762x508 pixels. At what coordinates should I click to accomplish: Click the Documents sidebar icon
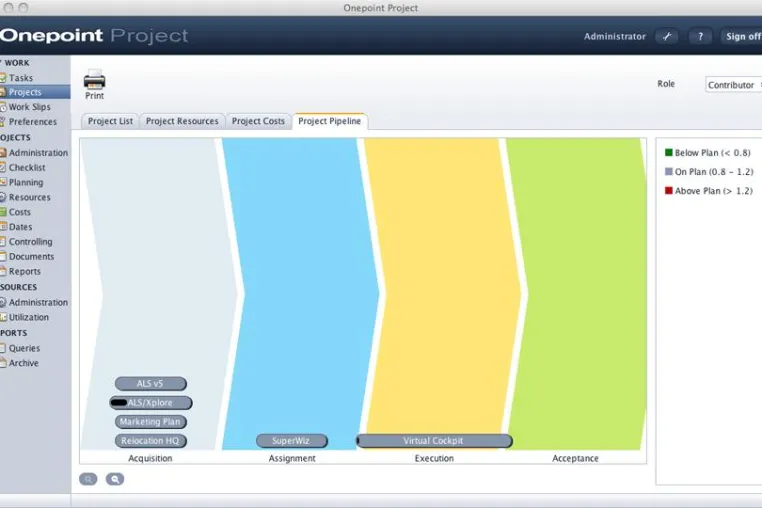pos(3,257)
